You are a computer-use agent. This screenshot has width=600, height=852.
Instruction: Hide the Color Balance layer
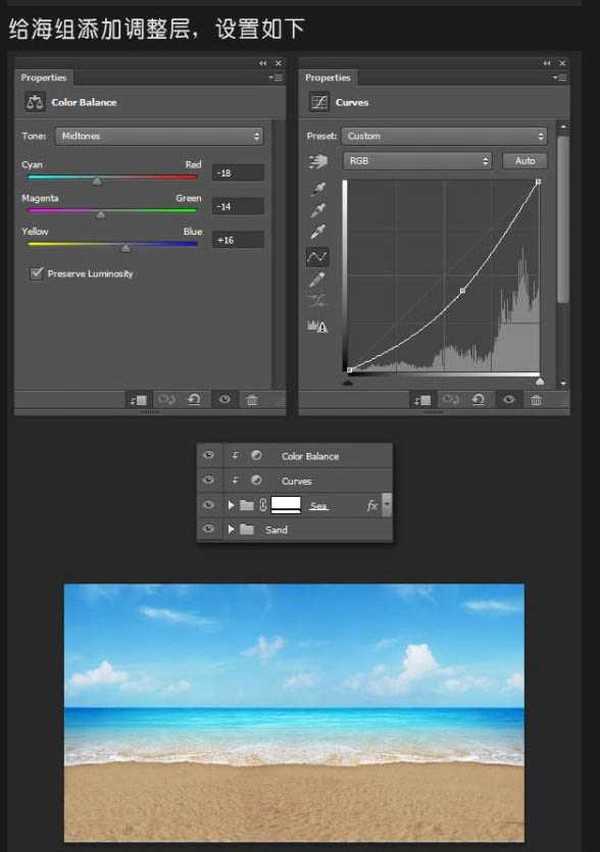(x=209, y=455)
